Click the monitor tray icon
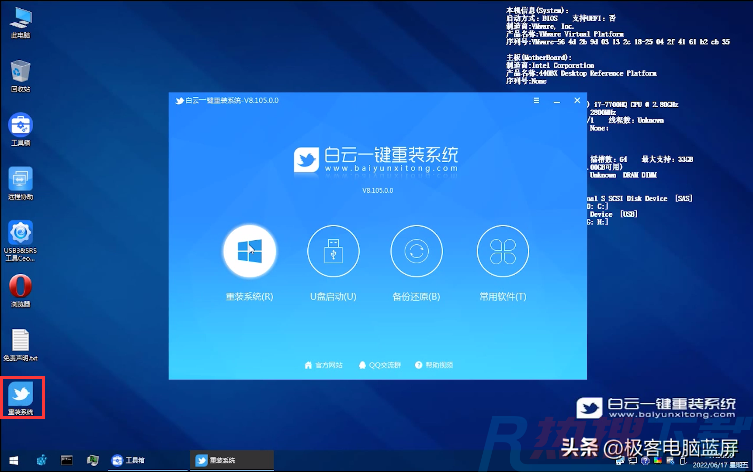This screenshot has height=472, width=753. [632, 461]
